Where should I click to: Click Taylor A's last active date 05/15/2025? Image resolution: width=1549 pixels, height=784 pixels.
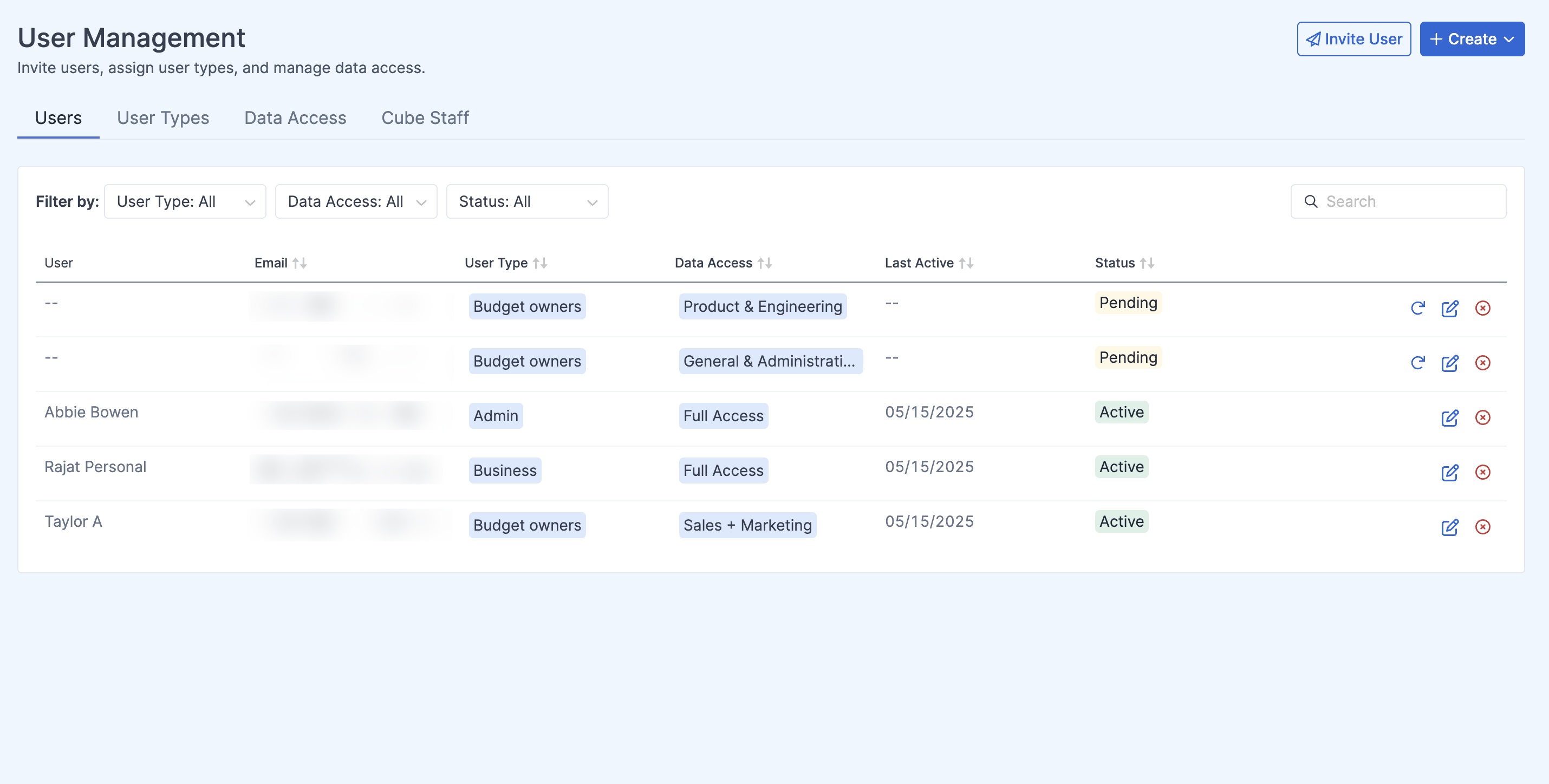[929, 521]
